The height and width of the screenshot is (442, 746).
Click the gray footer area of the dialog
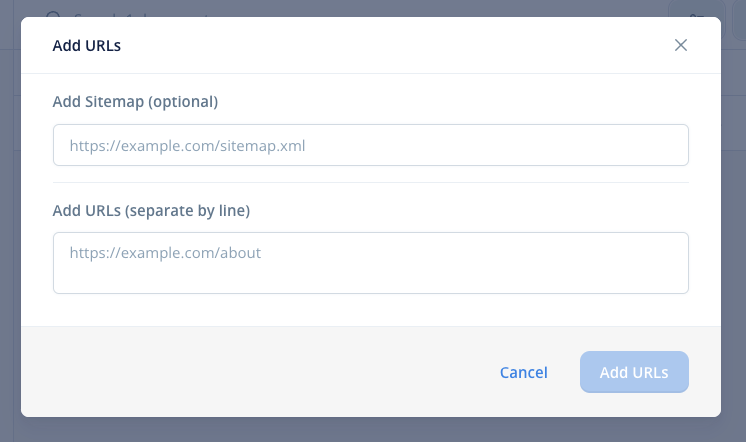[257, 372]
